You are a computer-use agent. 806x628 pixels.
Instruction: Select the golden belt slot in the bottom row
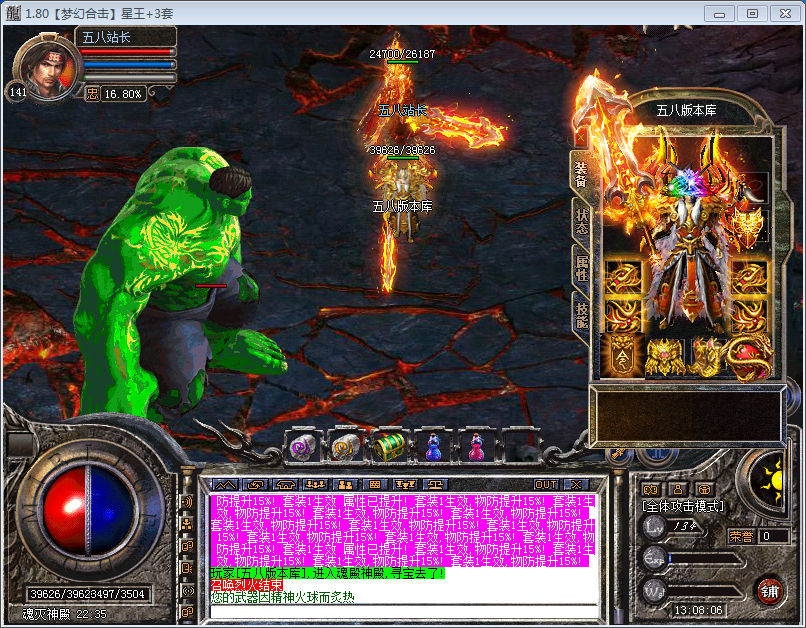(665, 357)
